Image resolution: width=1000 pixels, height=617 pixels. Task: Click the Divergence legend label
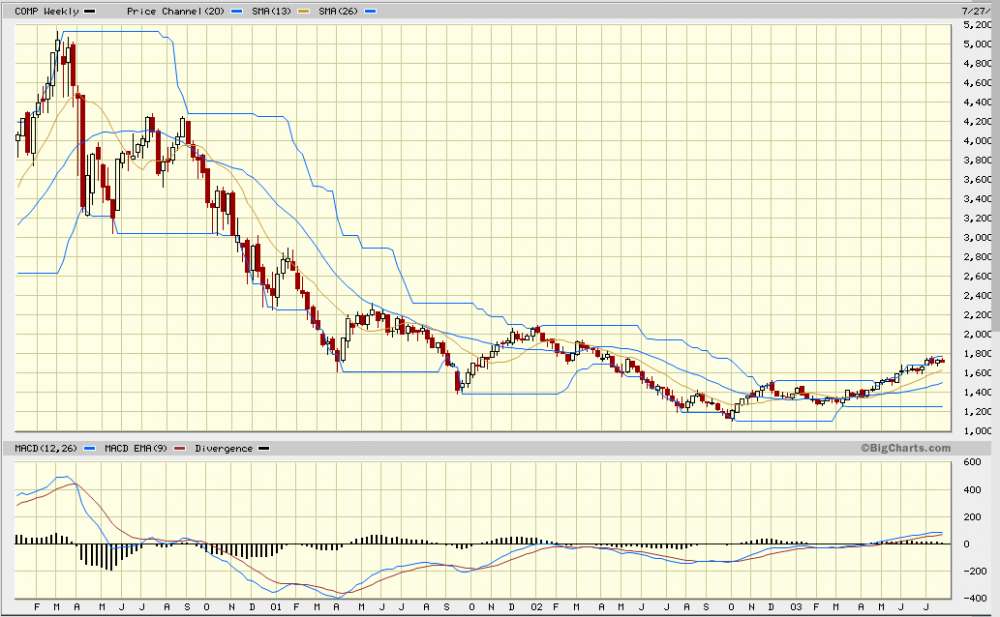[221, 449]
